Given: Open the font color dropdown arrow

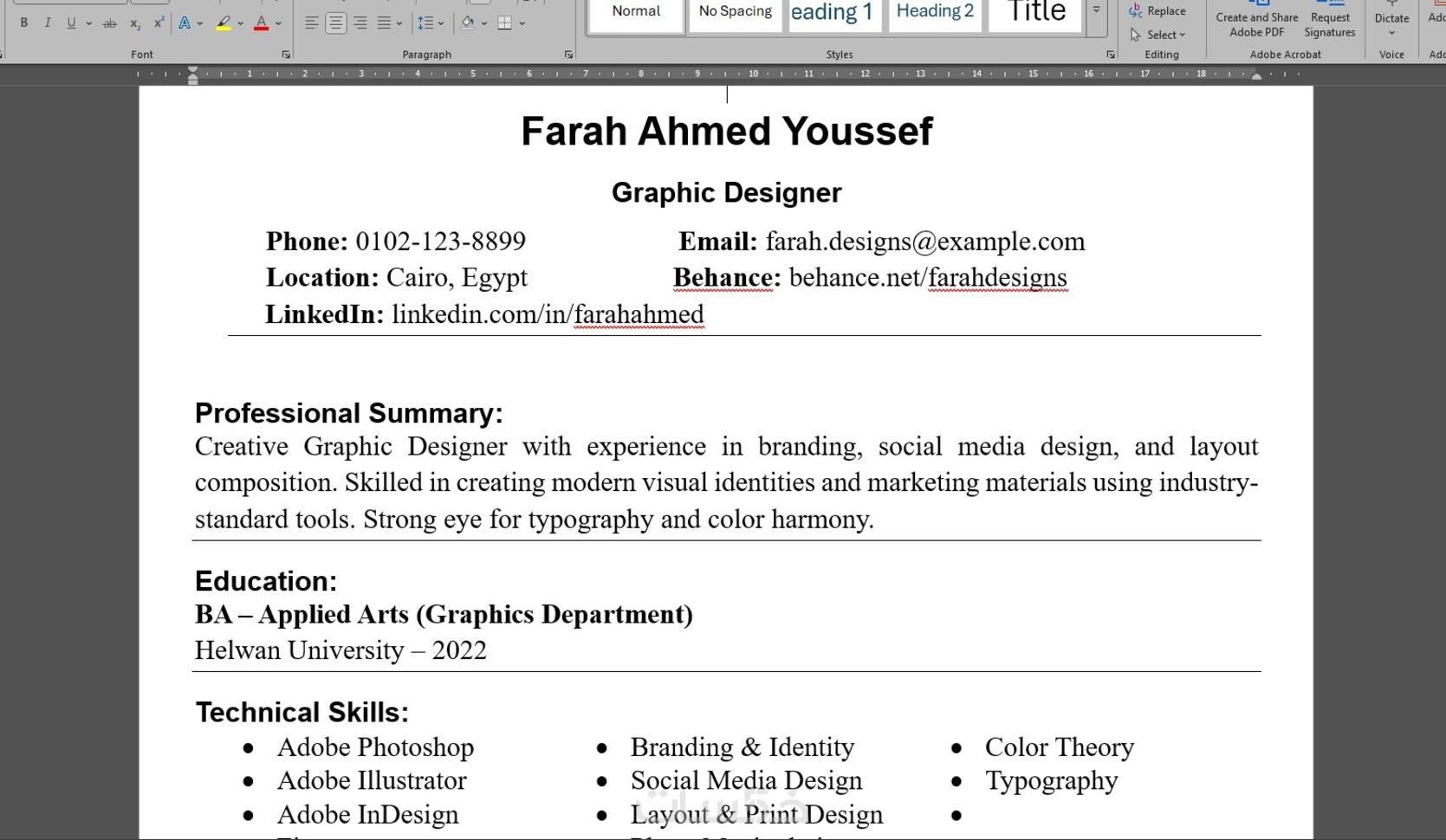Looking at the screenshot, I should click(277, 23).
